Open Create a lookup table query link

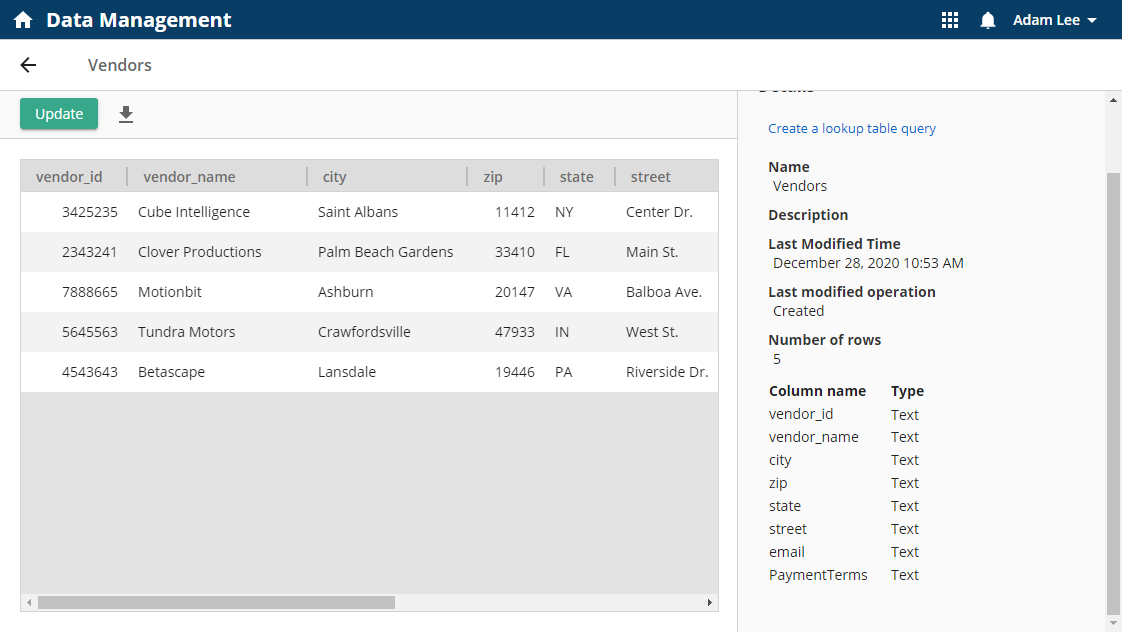coord(852,128)
